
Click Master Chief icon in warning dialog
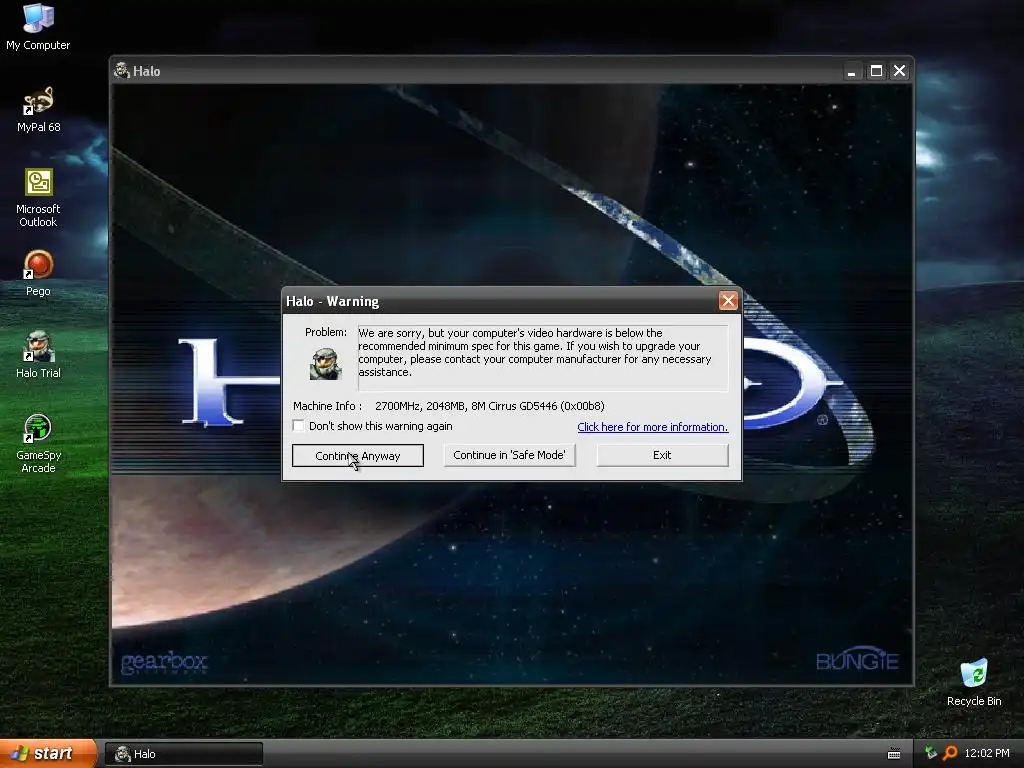coord(325,363)
